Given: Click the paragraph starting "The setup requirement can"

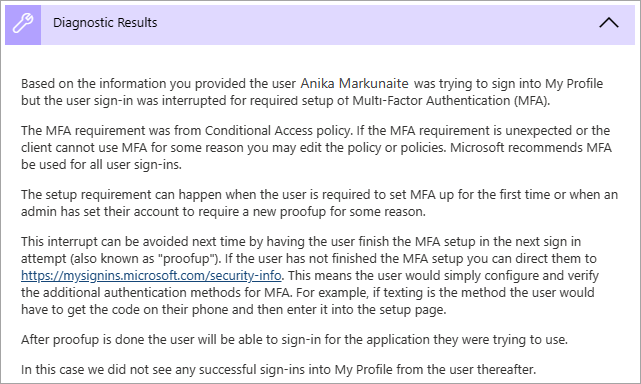Looking at the screenshot, I should [x=319, y=203].
